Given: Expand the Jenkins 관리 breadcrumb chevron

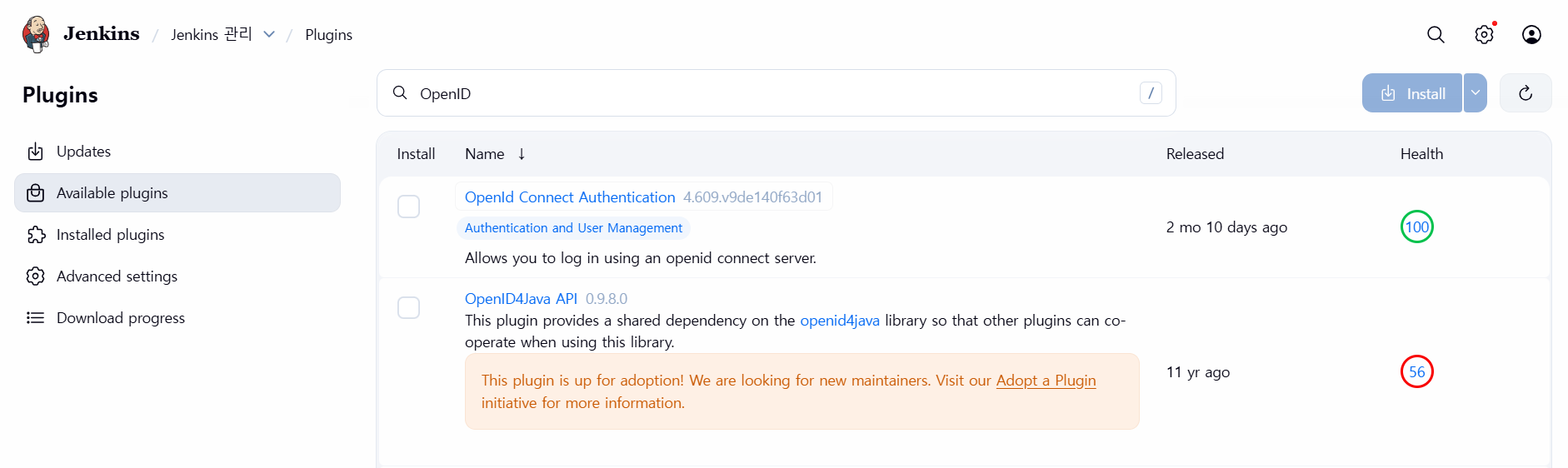Looking at the screenshot, I should [269, 34].
